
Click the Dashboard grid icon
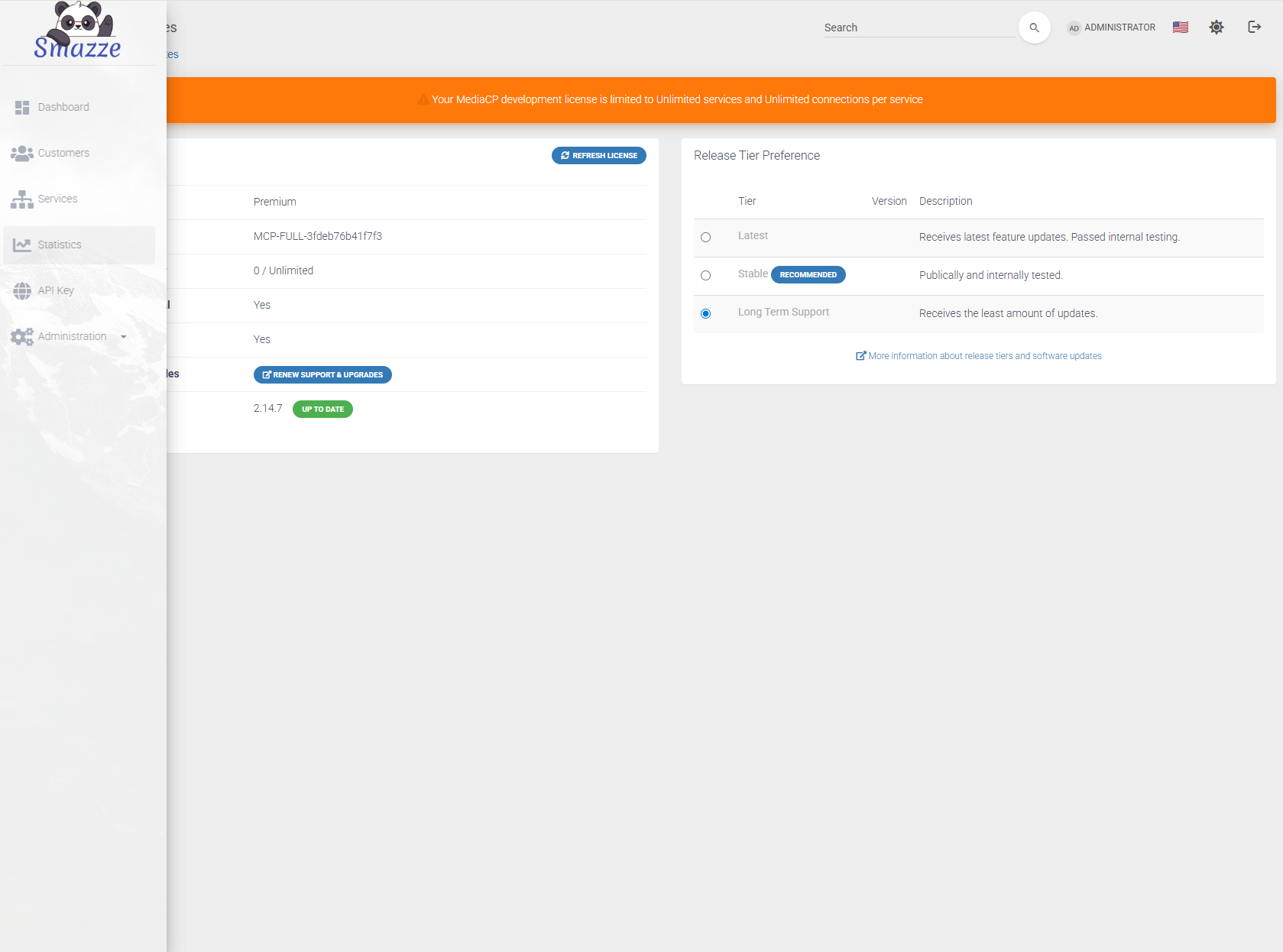click(x=22, y=108)
